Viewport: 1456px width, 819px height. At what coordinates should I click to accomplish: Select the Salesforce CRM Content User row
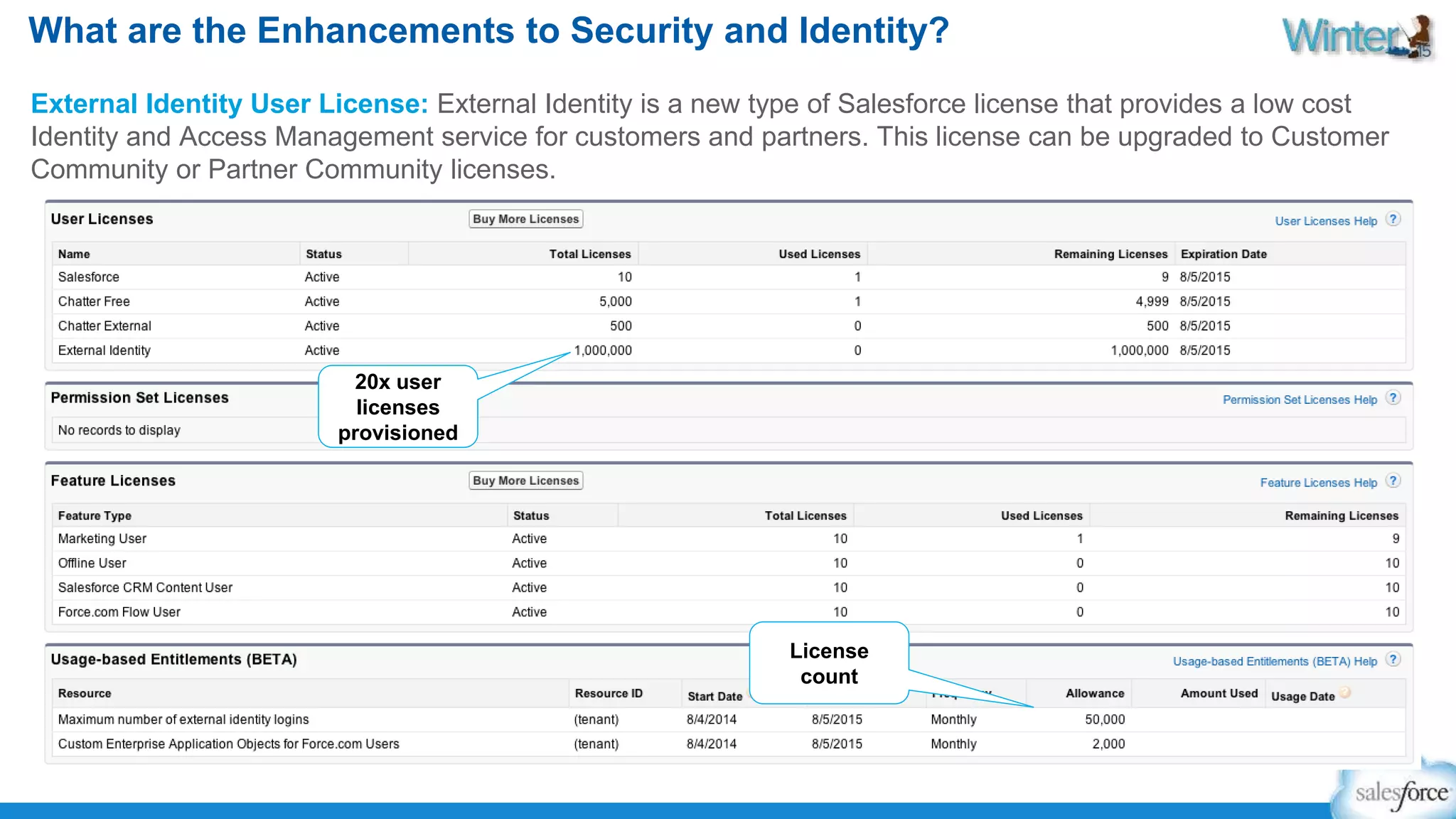tap(729, 587)
